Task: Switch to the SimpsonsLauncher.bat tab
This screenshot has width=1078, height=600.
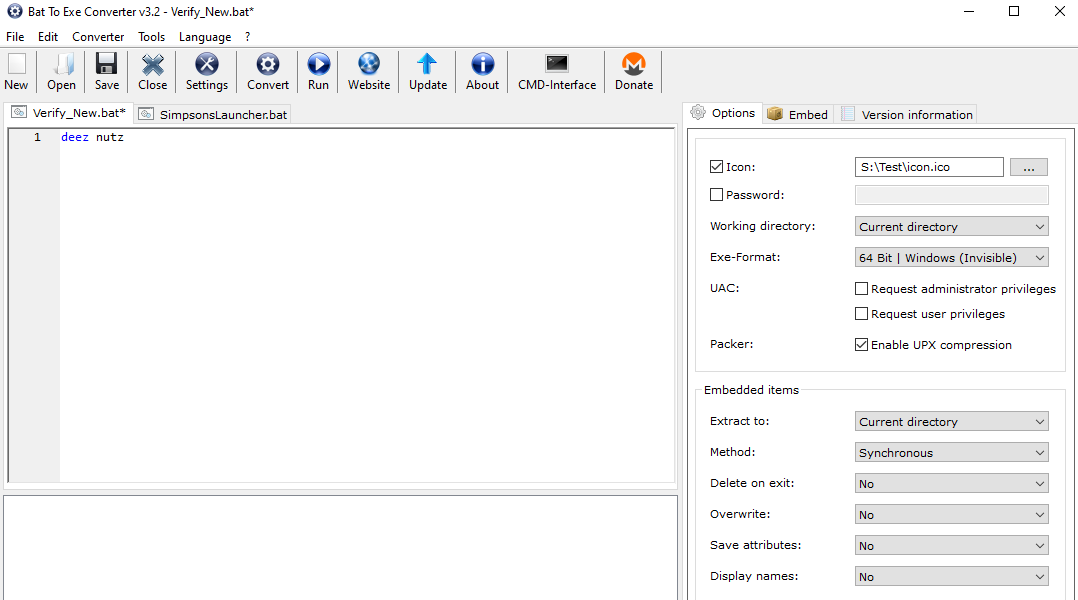Action: [213, 114]
